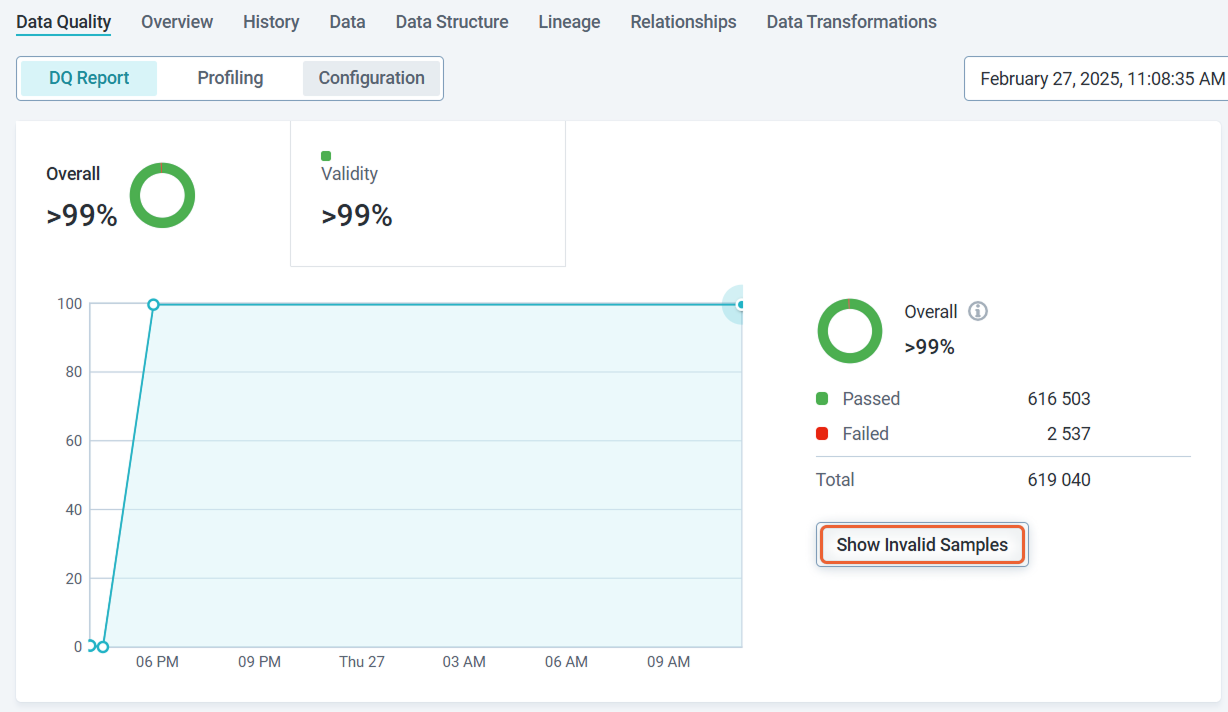This screenshot has width=1228, height=712.
Task: Click the chart data point where line reaches 100
Action: [153, 304]
